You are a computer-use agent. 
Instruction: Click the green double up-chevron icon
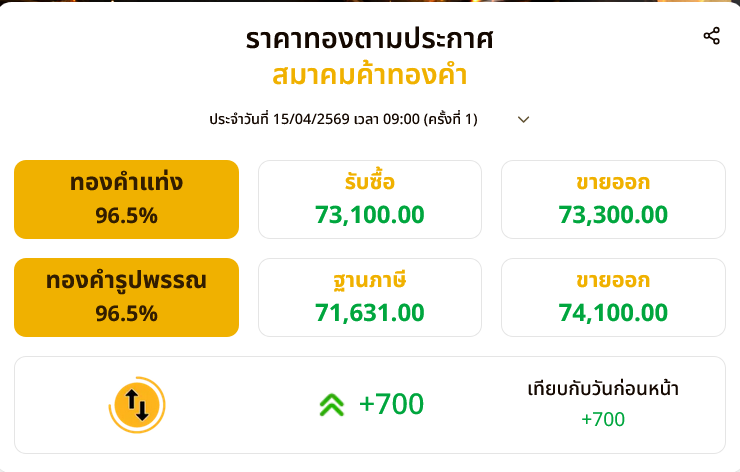[x=331, y=404]
